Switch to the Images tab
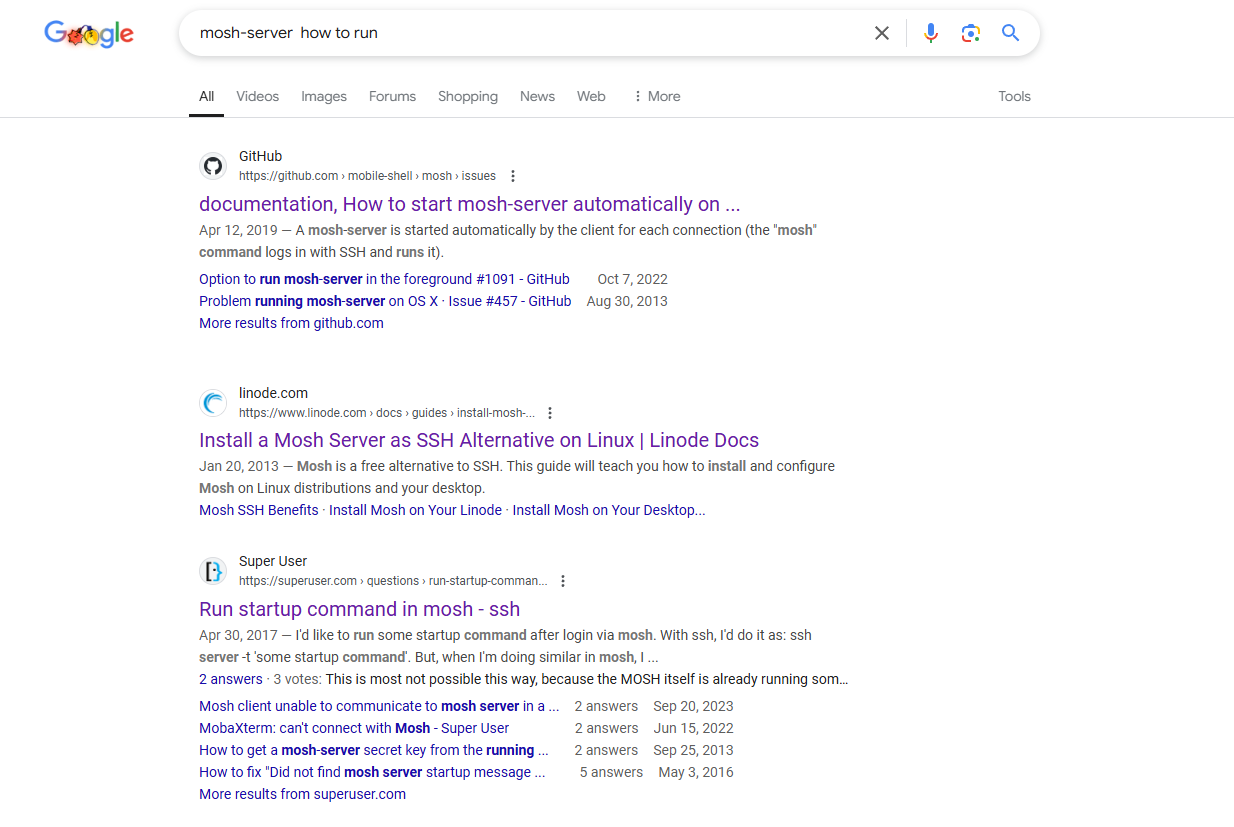 coord(324,96)
